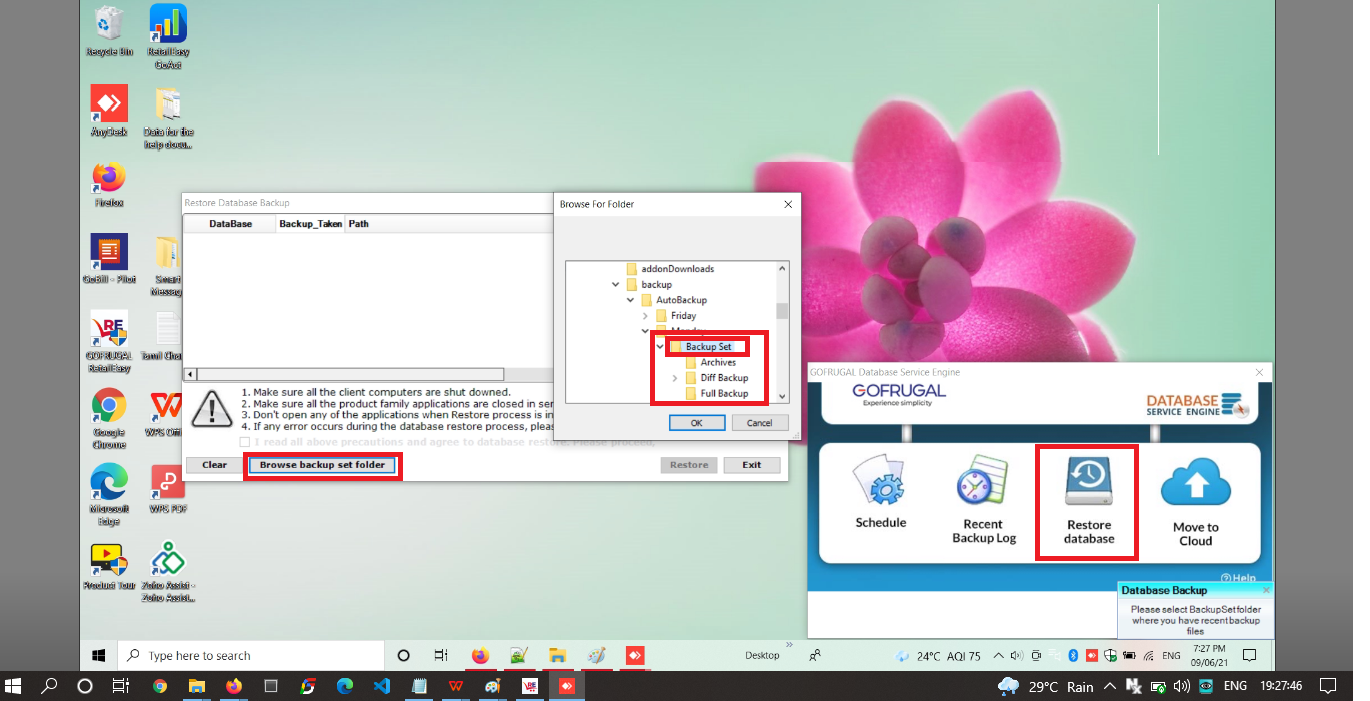The image size is (1370, 701).
Task: Select Friday folder in tree
Action: (x=683, y=316)
